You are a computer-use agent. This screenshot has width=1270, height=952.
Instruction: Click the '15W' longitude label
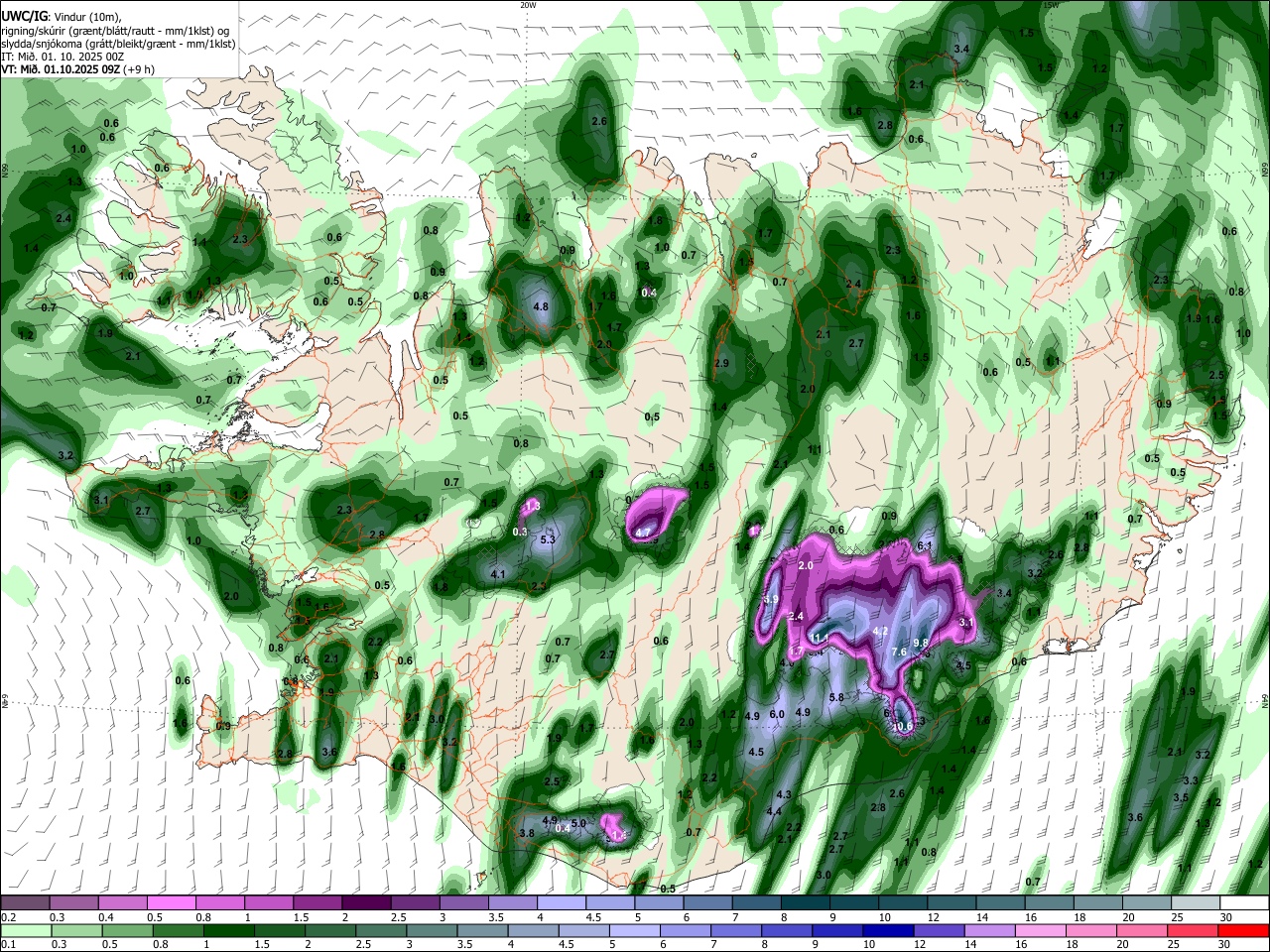pyautogui.click(x=1052, y=5)
